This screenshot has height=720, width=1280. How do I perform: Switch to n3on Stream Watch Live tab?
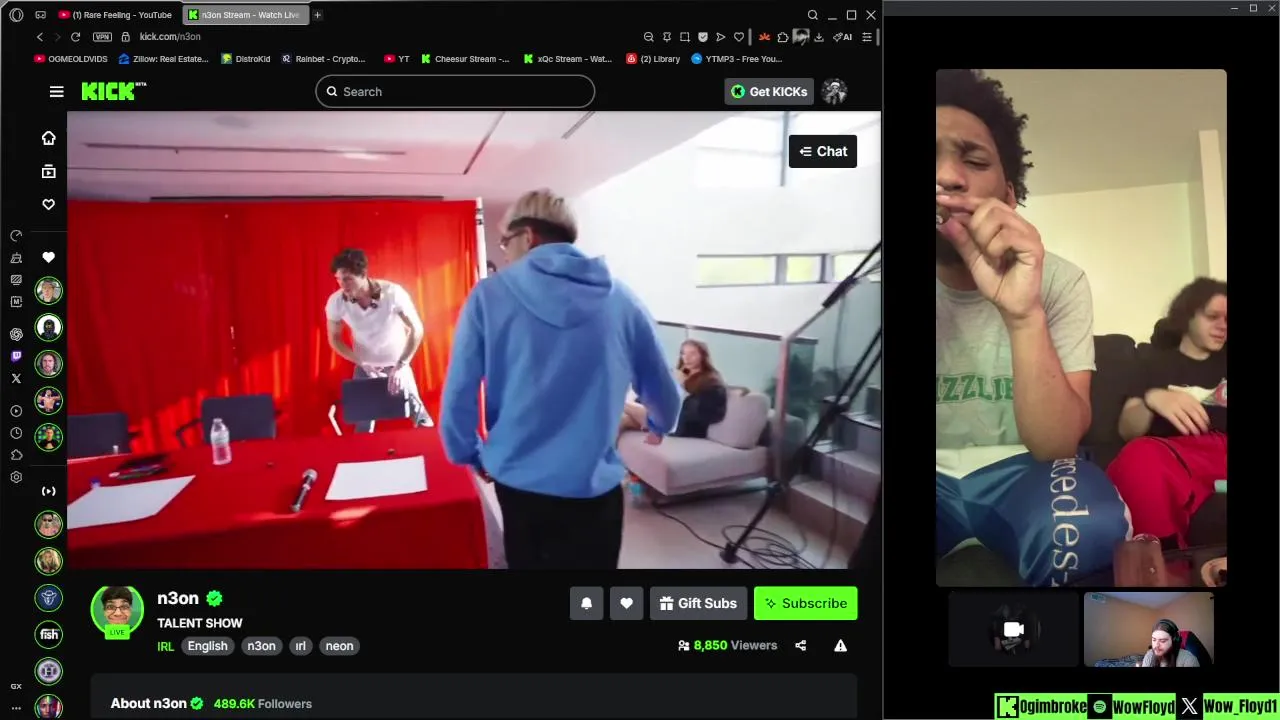pyautogui.click(x=245, y=15)
